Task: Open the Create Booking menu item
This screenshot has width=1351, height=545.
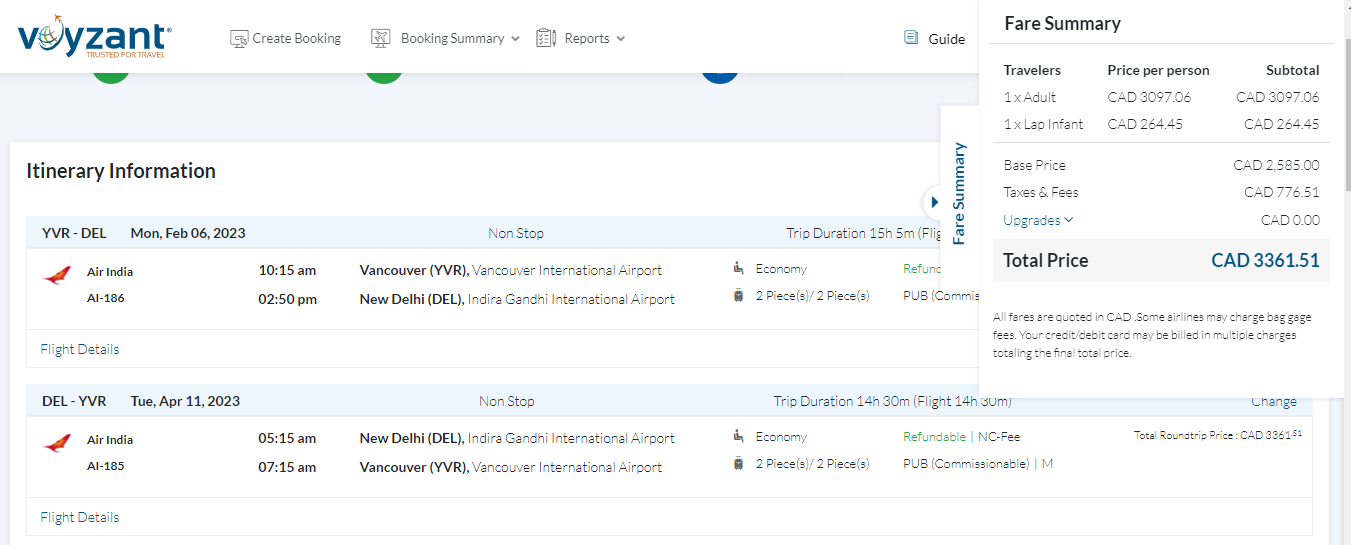Action: 296,38
